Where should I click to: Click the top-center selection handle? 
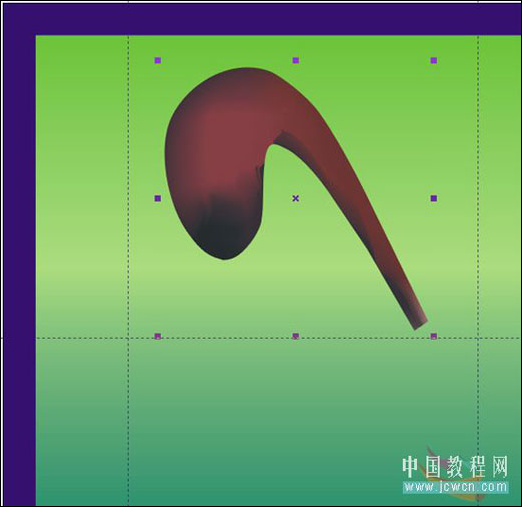pos(296,60)
